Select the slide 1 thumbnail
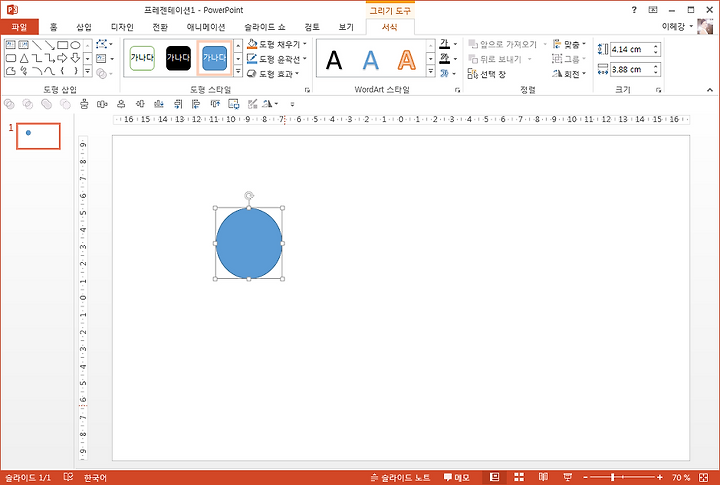Viewport: 720px width, 485px height. [38, 136]
